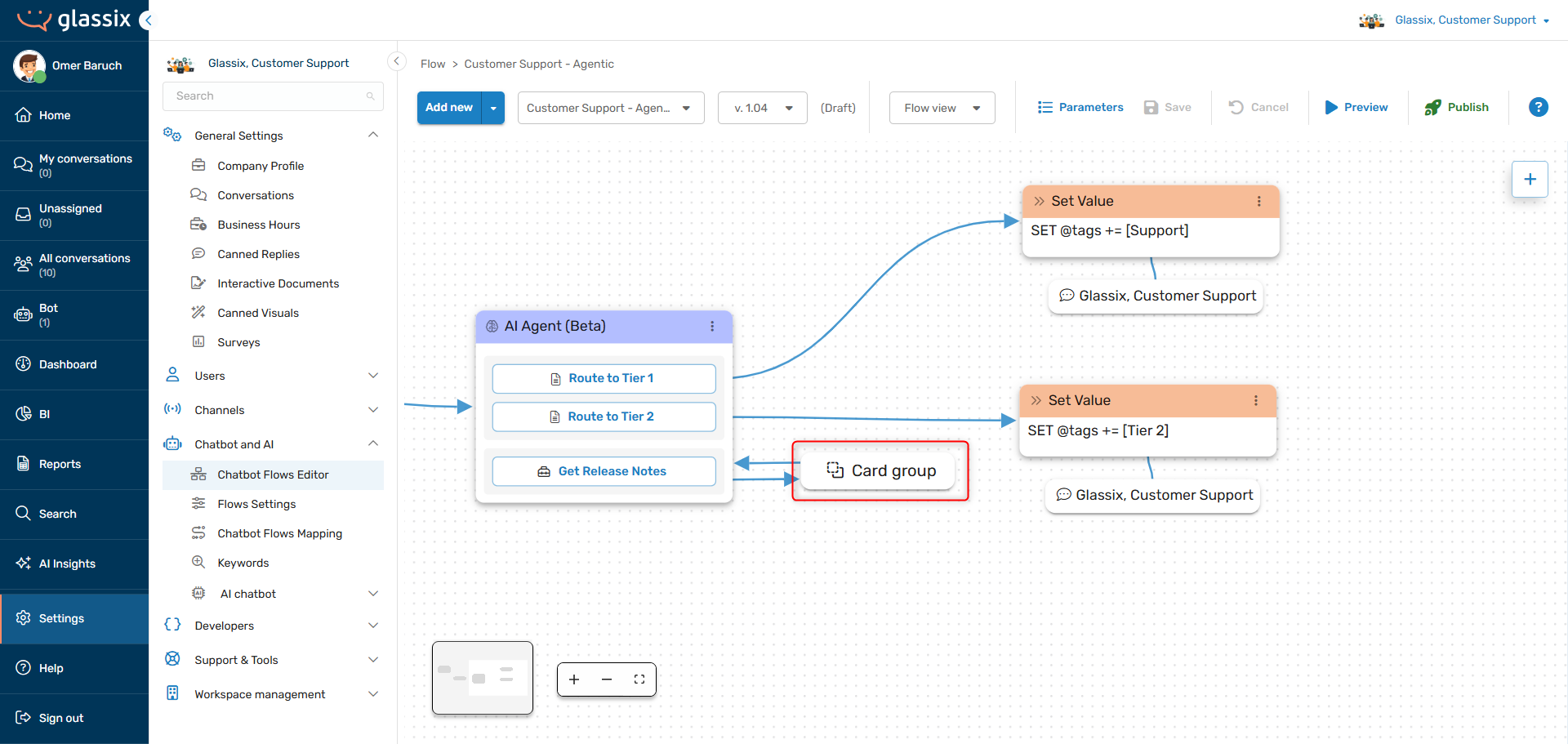Collapse the General Settings section
The width and height of the screenshot is (1568, 744).
tap(373, 135)
